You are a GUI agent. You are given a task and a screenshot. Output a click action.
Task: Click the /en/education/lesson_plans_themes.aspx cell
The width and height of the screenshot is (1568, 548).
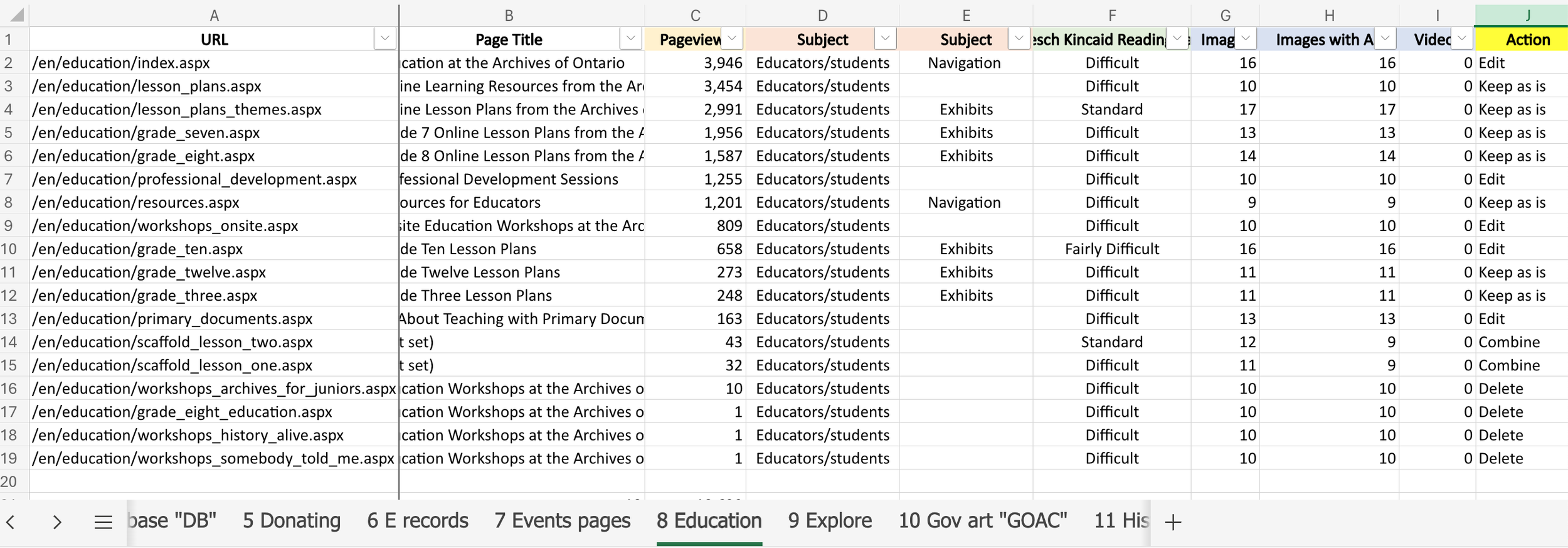(214, 109)
